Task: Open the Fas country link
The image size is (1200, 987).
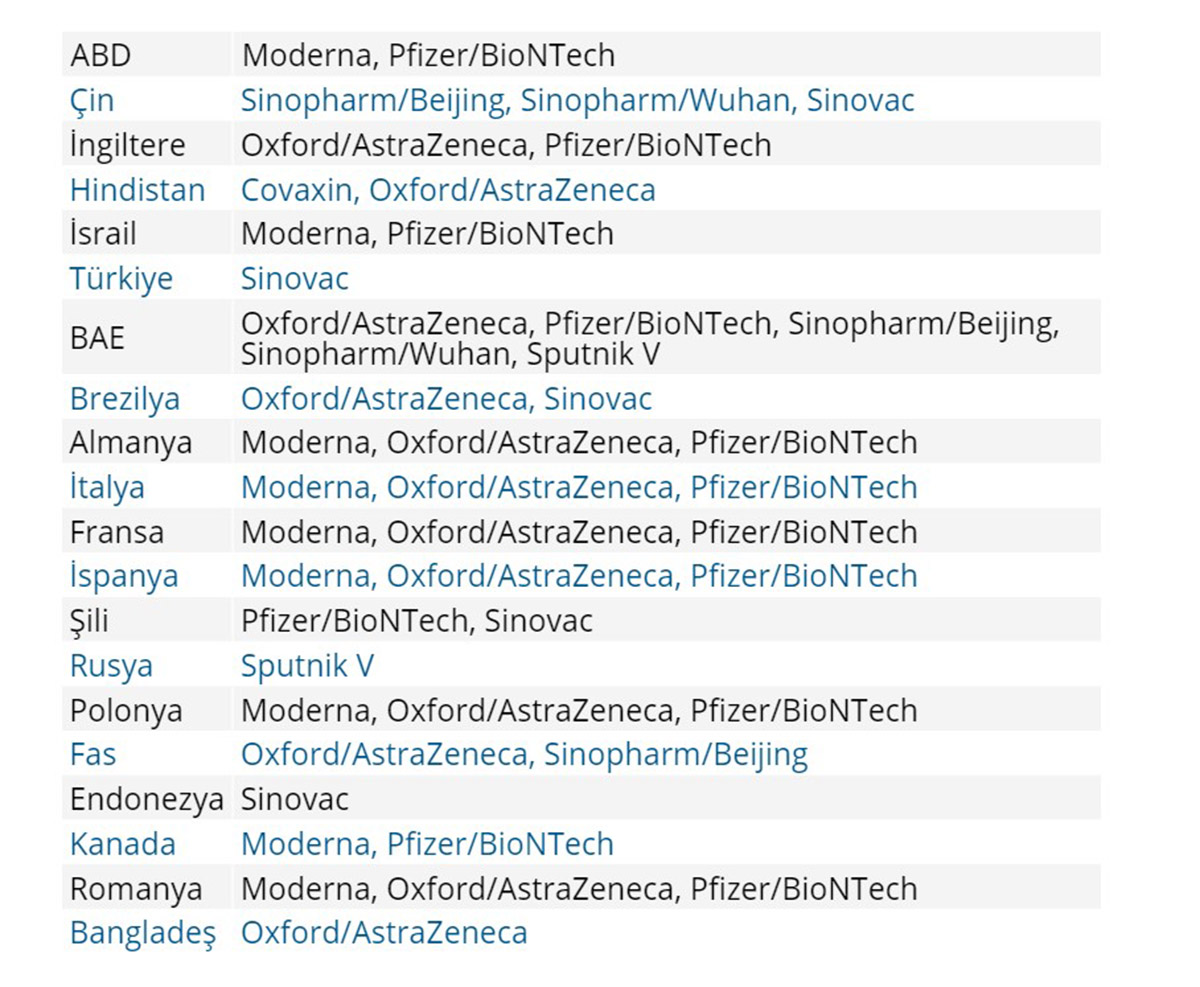Action: click(93, 754)
